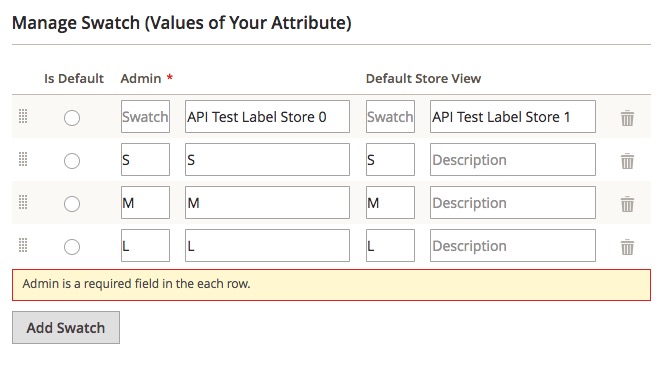Choose M as the default swatch
Viewport: 667px width, 365px height.
(x=72, y=204)
